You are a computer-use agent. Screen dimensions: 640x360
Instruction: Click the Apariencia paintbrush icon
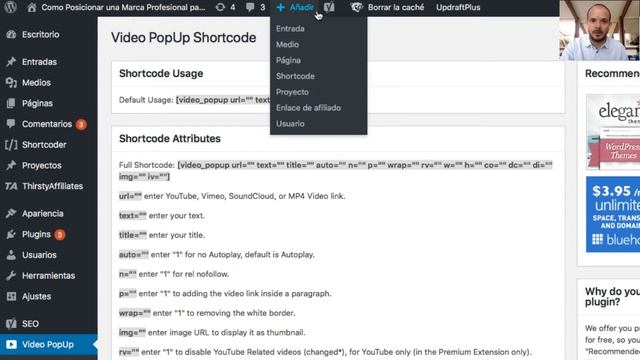[11, 213]
